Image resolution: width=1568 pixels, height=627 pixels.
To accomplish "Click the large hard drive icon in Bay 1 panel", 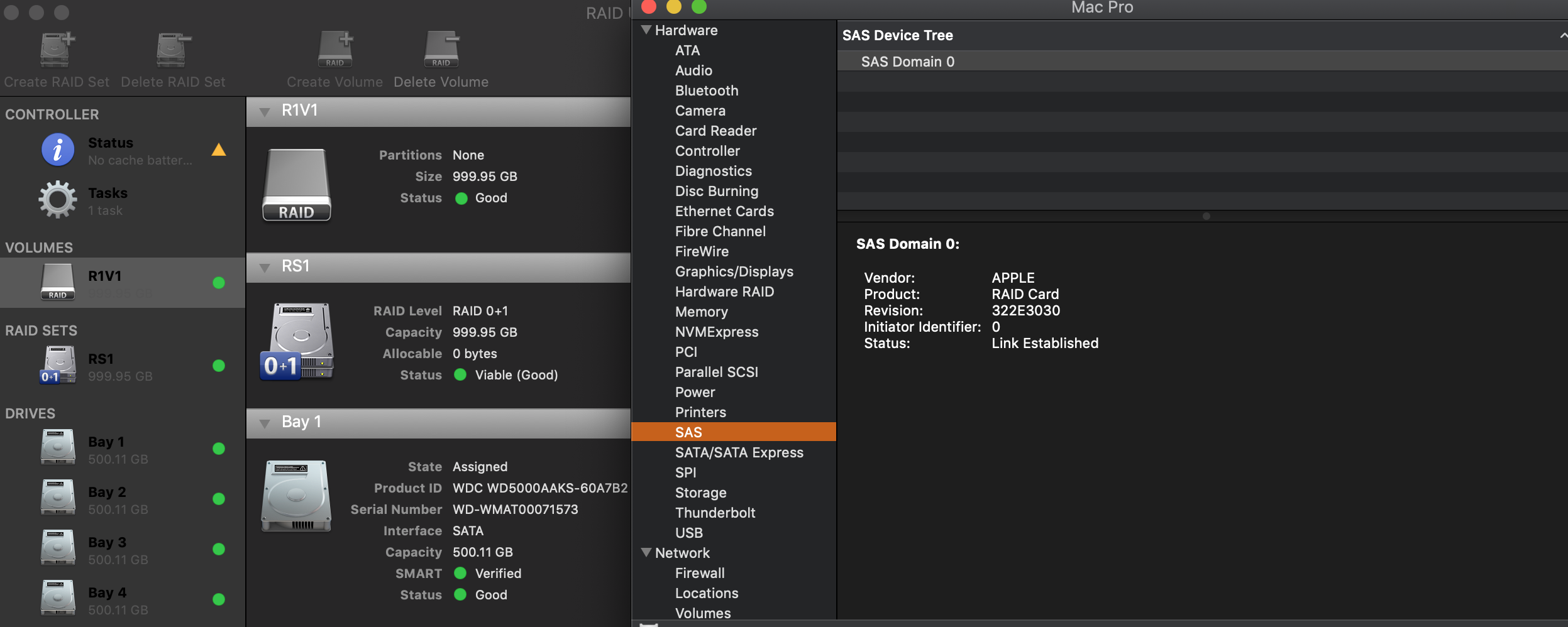I will [x=296, y=496].
